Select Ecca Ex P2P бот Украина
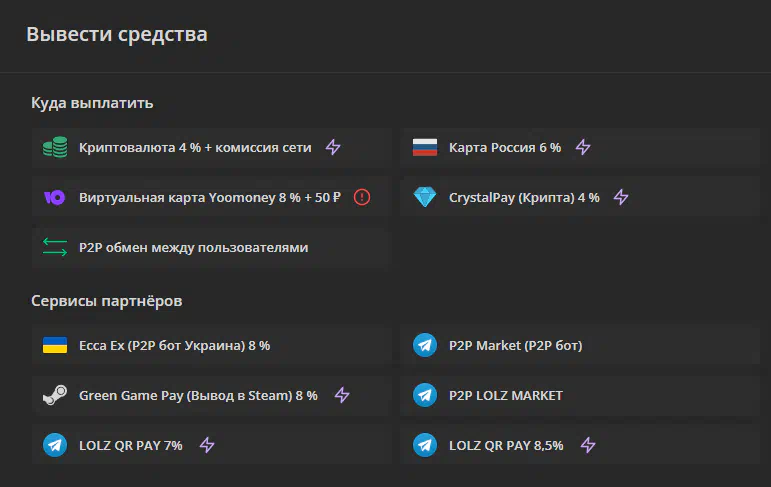771x487 pixels. pos(210,345)
